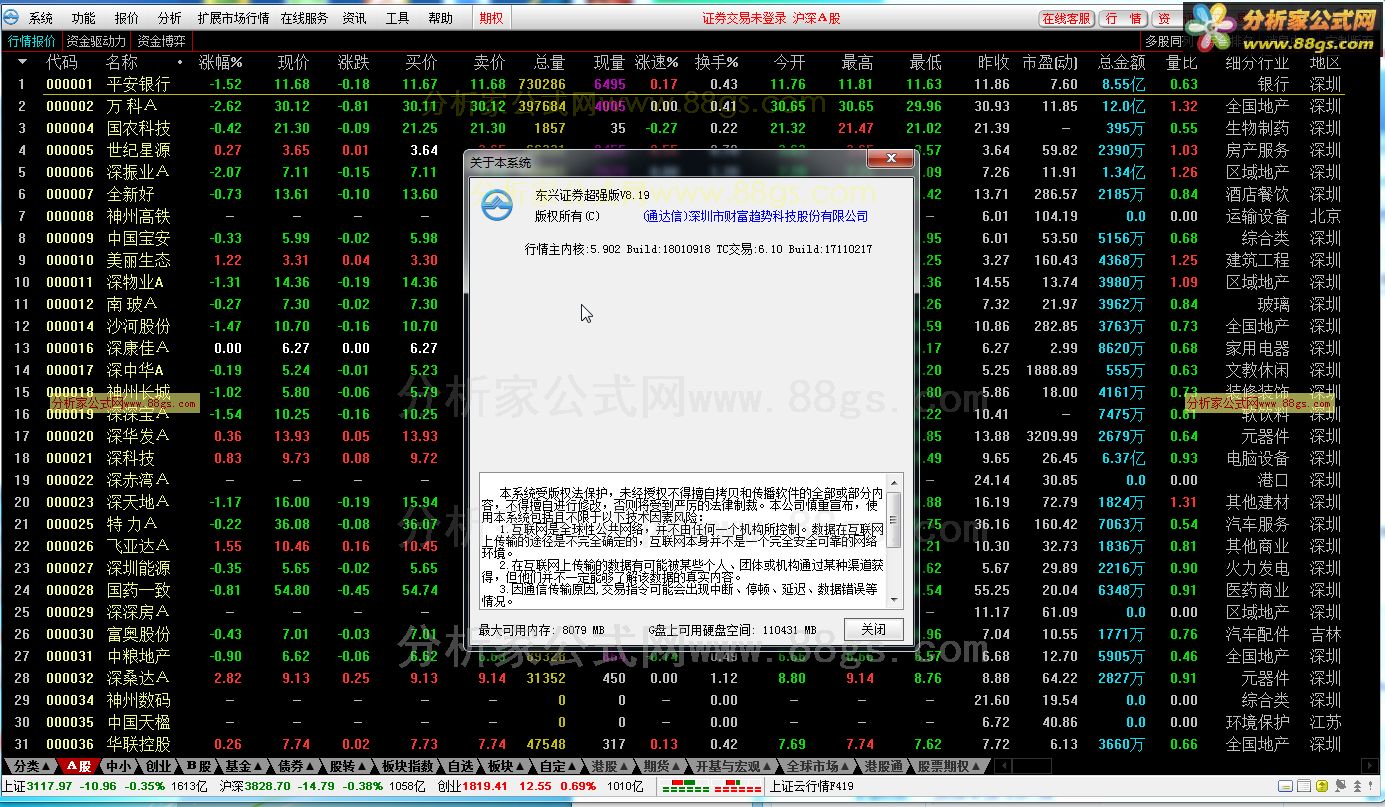Click the red 期权 button in the menu bar
This screenshot has height=807, width=1385.
491,18
